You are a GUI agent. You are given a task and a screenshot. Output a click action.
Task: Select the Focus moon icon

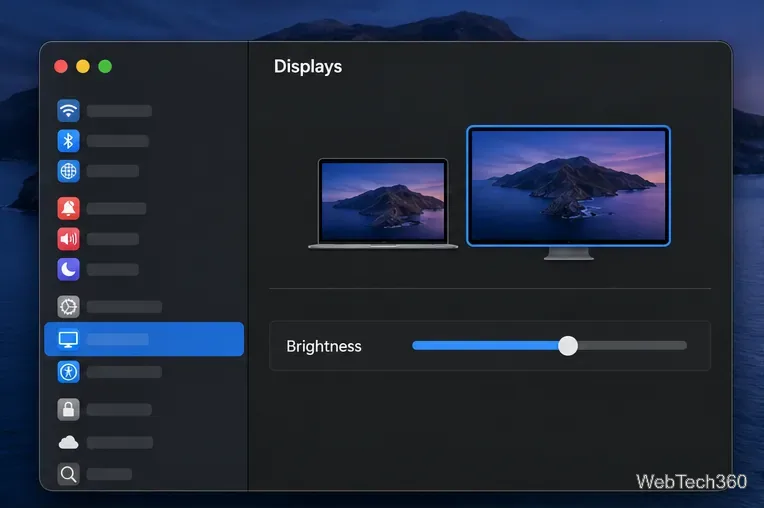click(68, 269)
